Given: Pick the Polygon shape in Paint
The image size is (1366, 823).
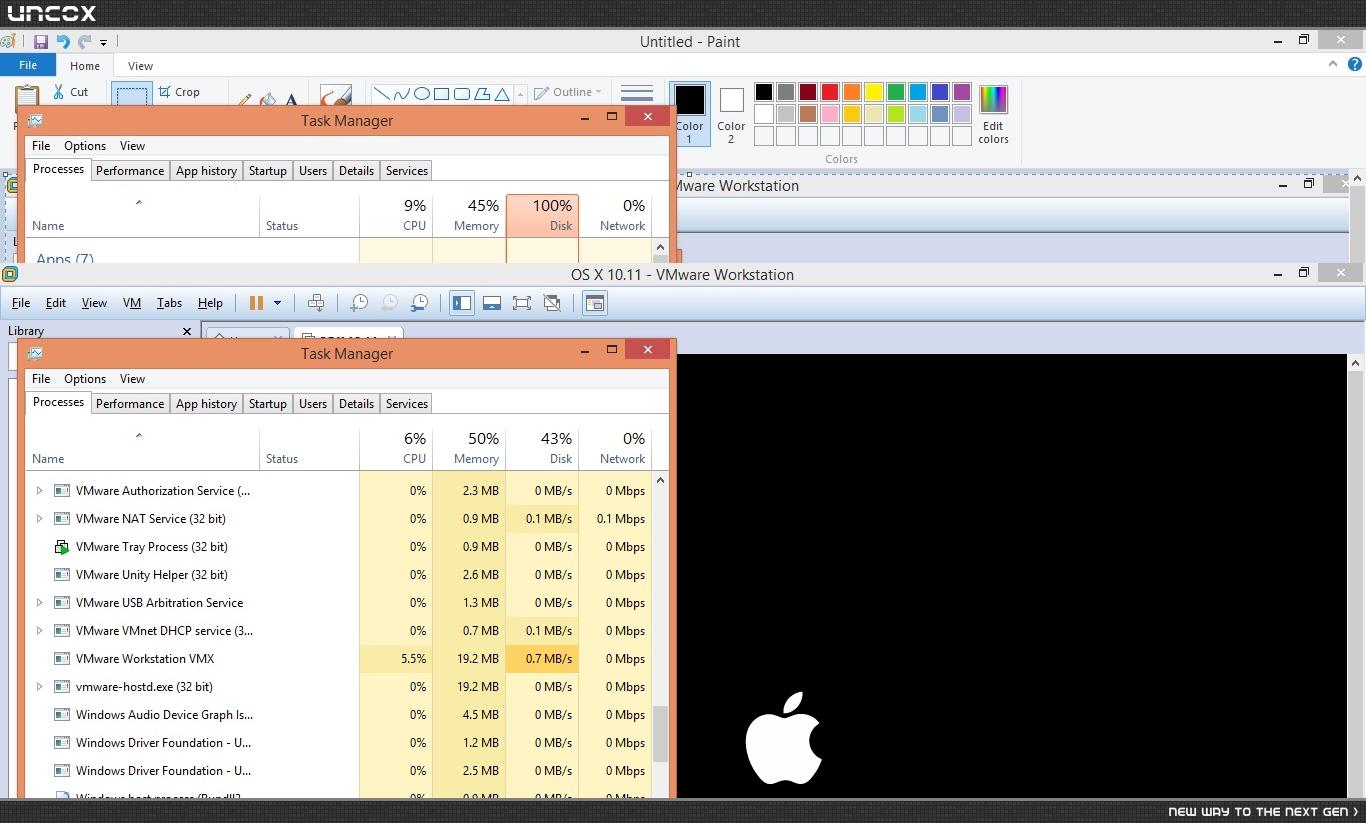Looking at the screenshot, I should pos(481,94).
